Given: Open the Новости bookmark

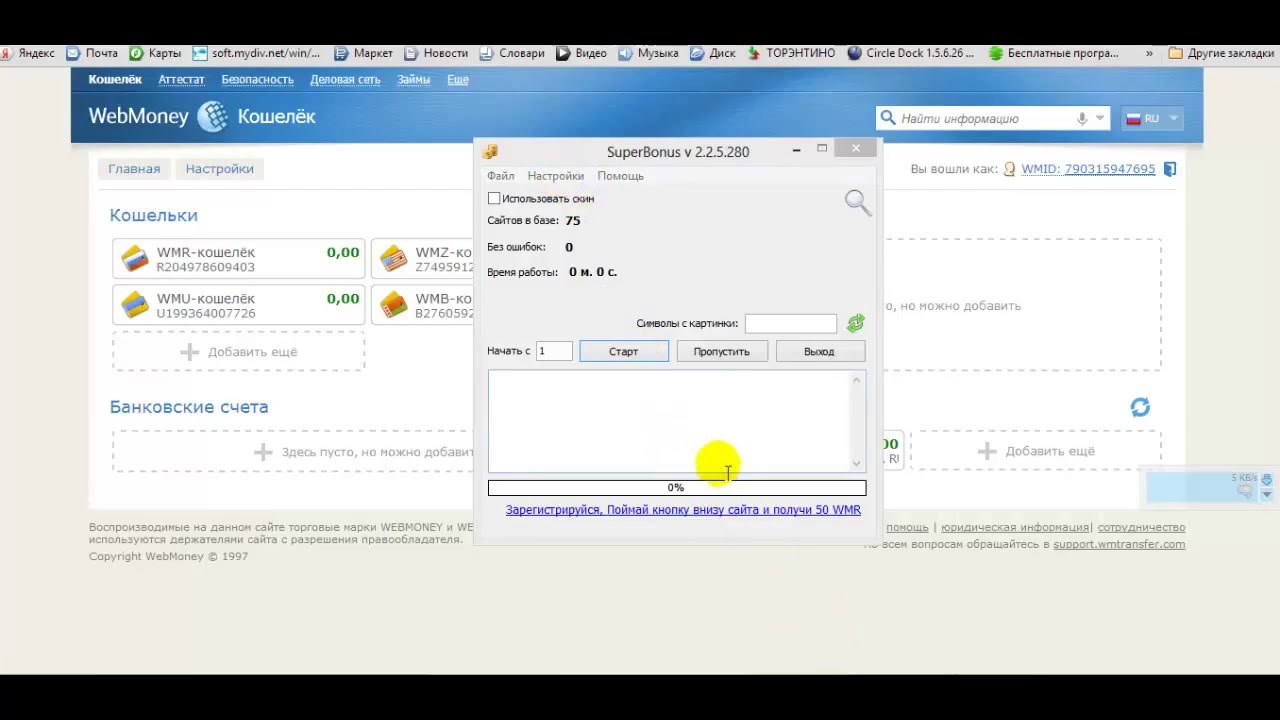Looking at the screenshot, I should [x=436, y=53].
